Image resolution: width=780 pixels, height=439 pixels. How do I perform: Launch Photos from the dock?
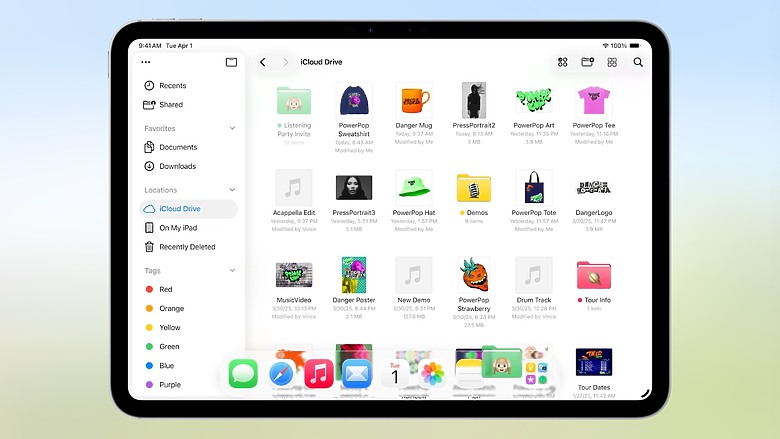(x=433, y=374)
